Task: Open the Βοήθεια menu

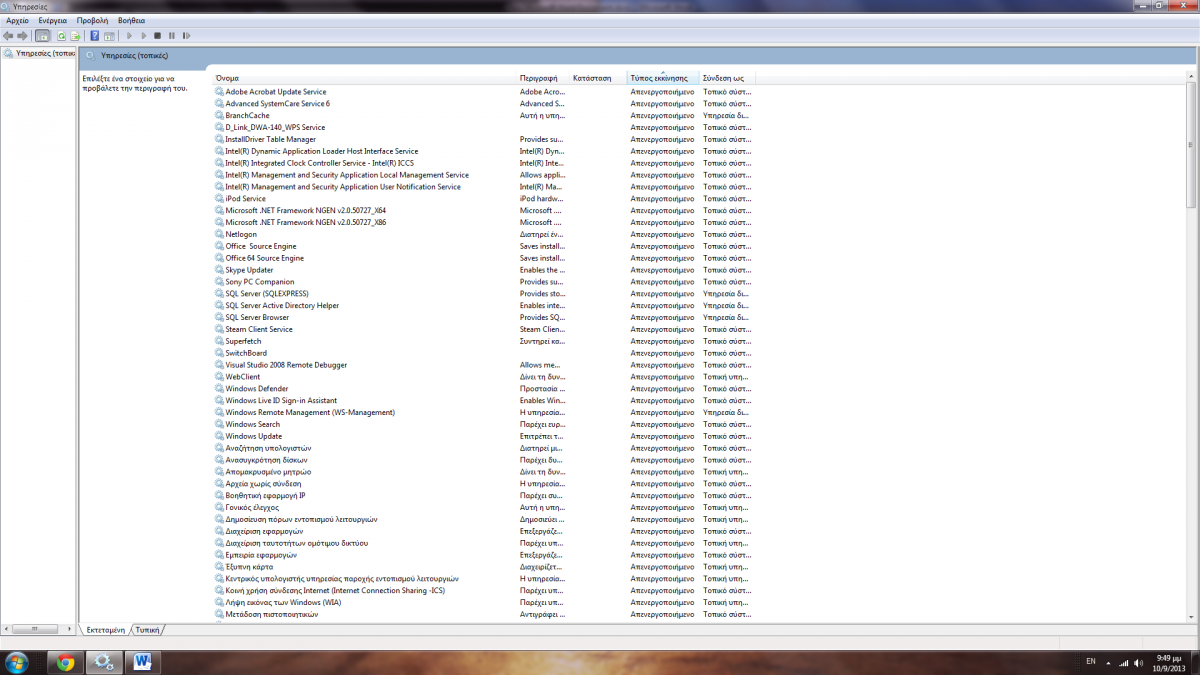Action: click(131, 20)
